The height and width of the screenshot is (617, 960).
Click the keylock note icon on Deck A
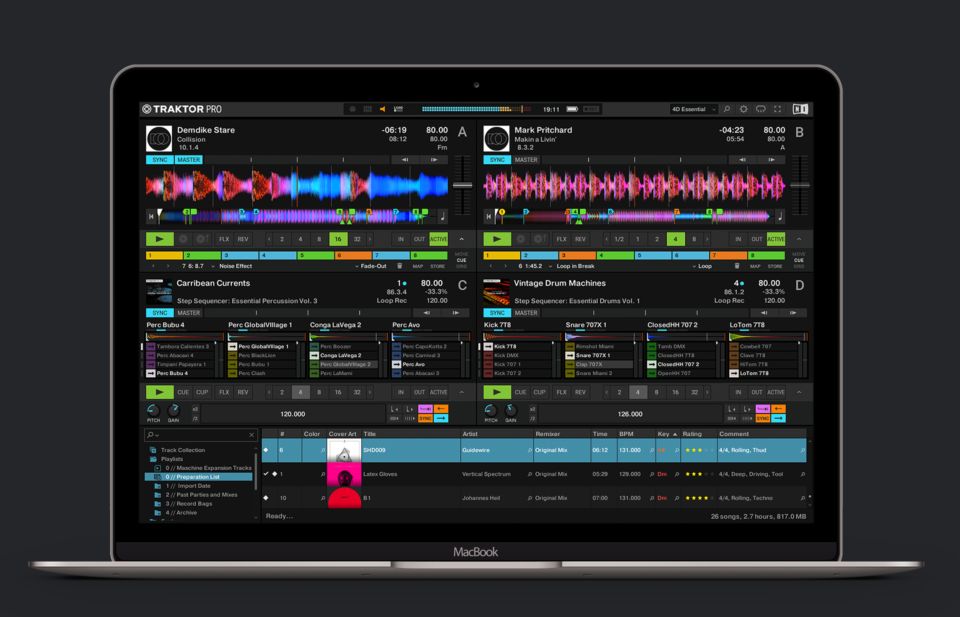[x=443, y=214]
